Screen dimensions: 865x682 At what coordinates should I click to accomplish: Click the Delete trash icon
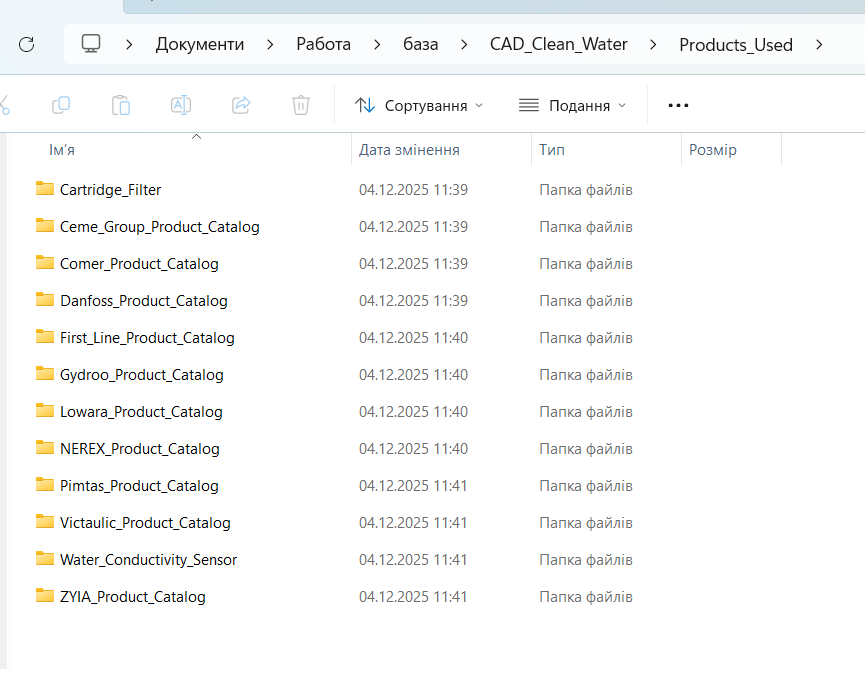(x=301, y=105)
